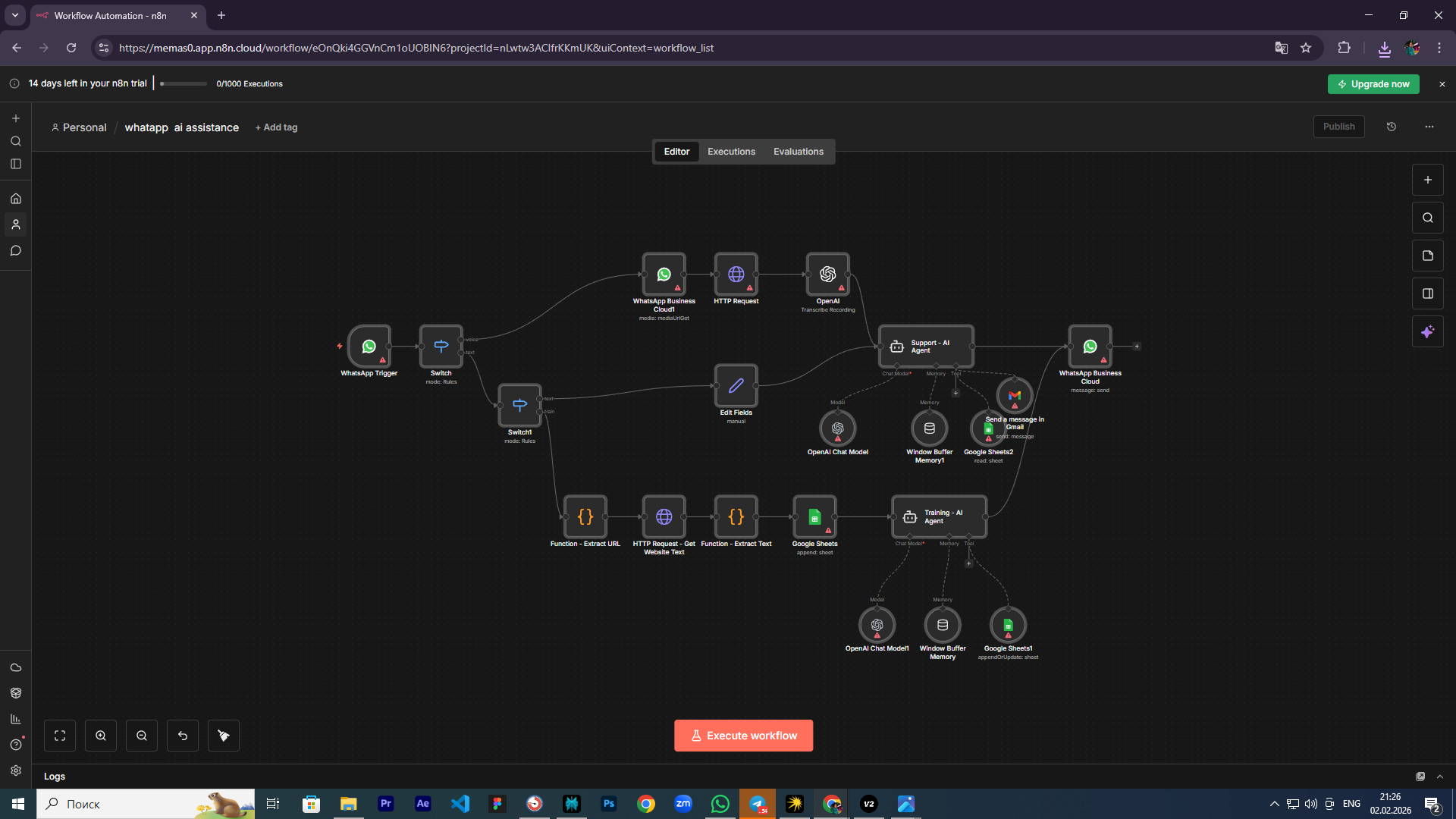Add a sticky note to canvas
This screenshot has width=1456, height=819.
click(x=1428, y=256)
